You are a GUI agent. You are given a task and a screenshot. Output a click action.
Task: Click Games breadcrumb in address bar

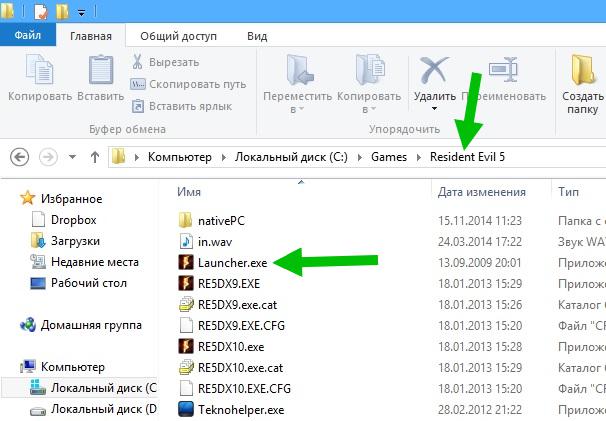tap(389, 157)
